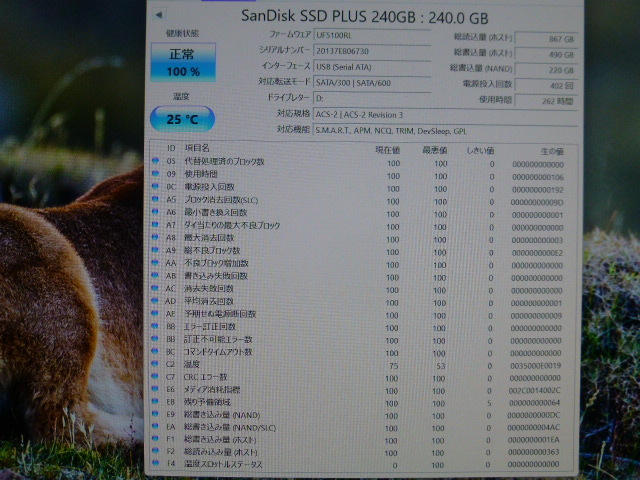Click status icon of row 05
This screenshot has height=480, width=640.
tap(155, 161)
